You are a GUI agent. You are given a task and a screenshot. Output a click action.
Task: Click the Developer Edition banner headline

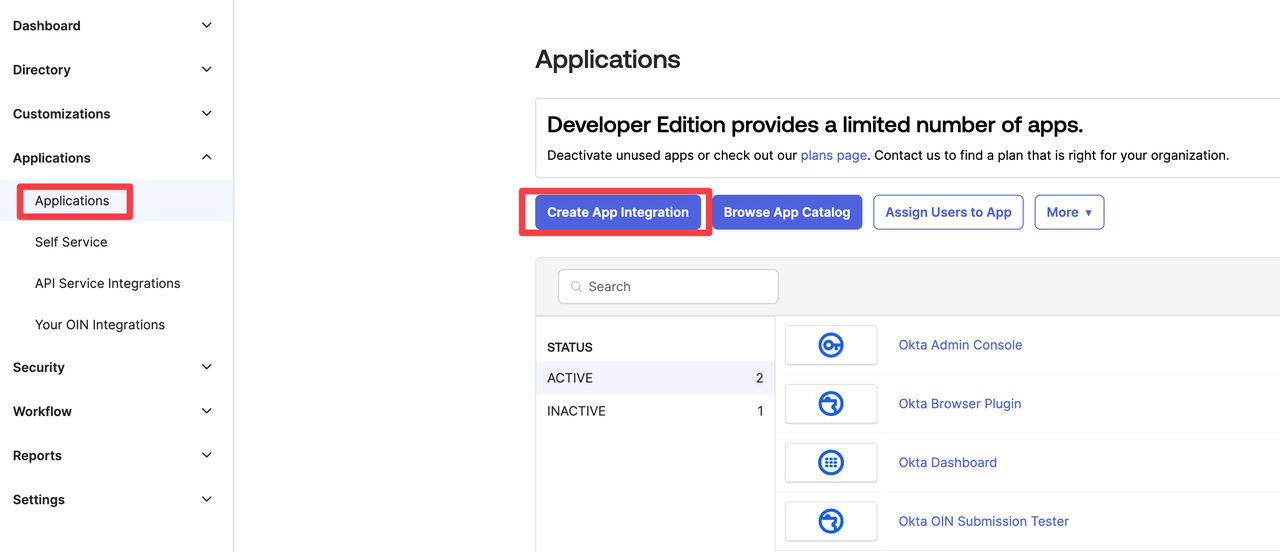(x=815, y=125)
